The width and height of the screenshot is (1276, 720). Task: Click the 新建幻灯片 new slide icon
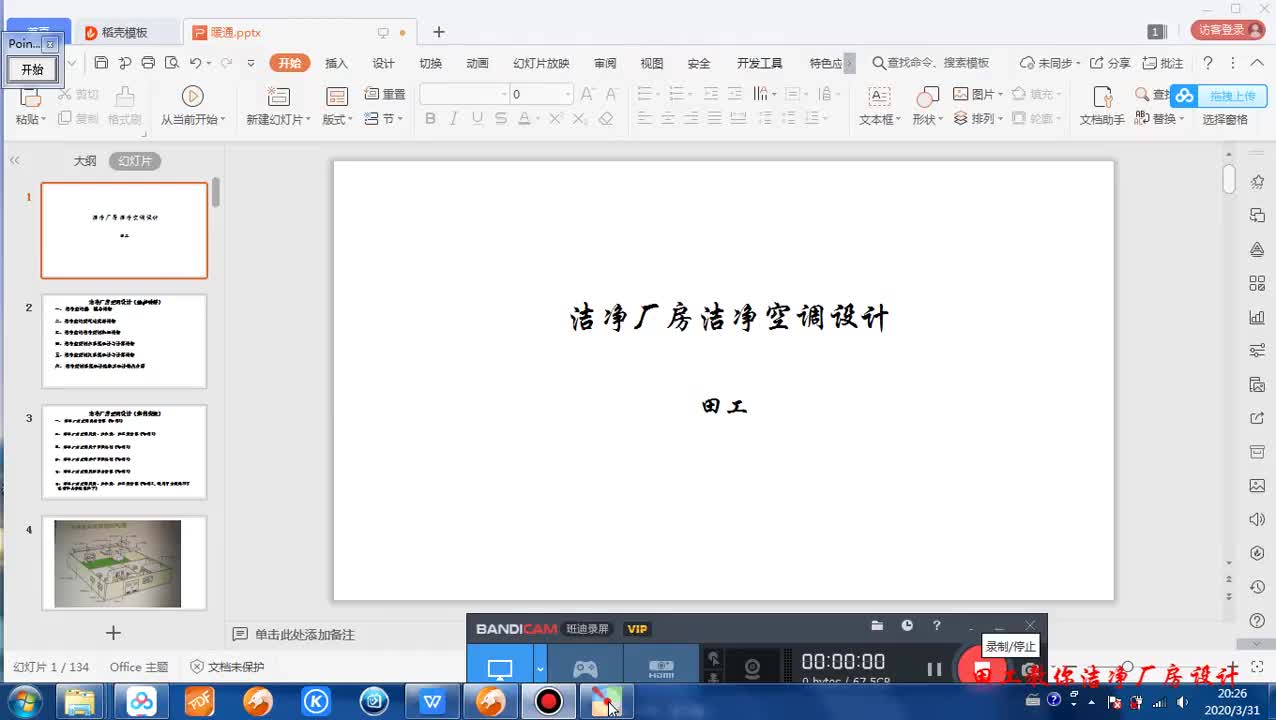(278, 97)
